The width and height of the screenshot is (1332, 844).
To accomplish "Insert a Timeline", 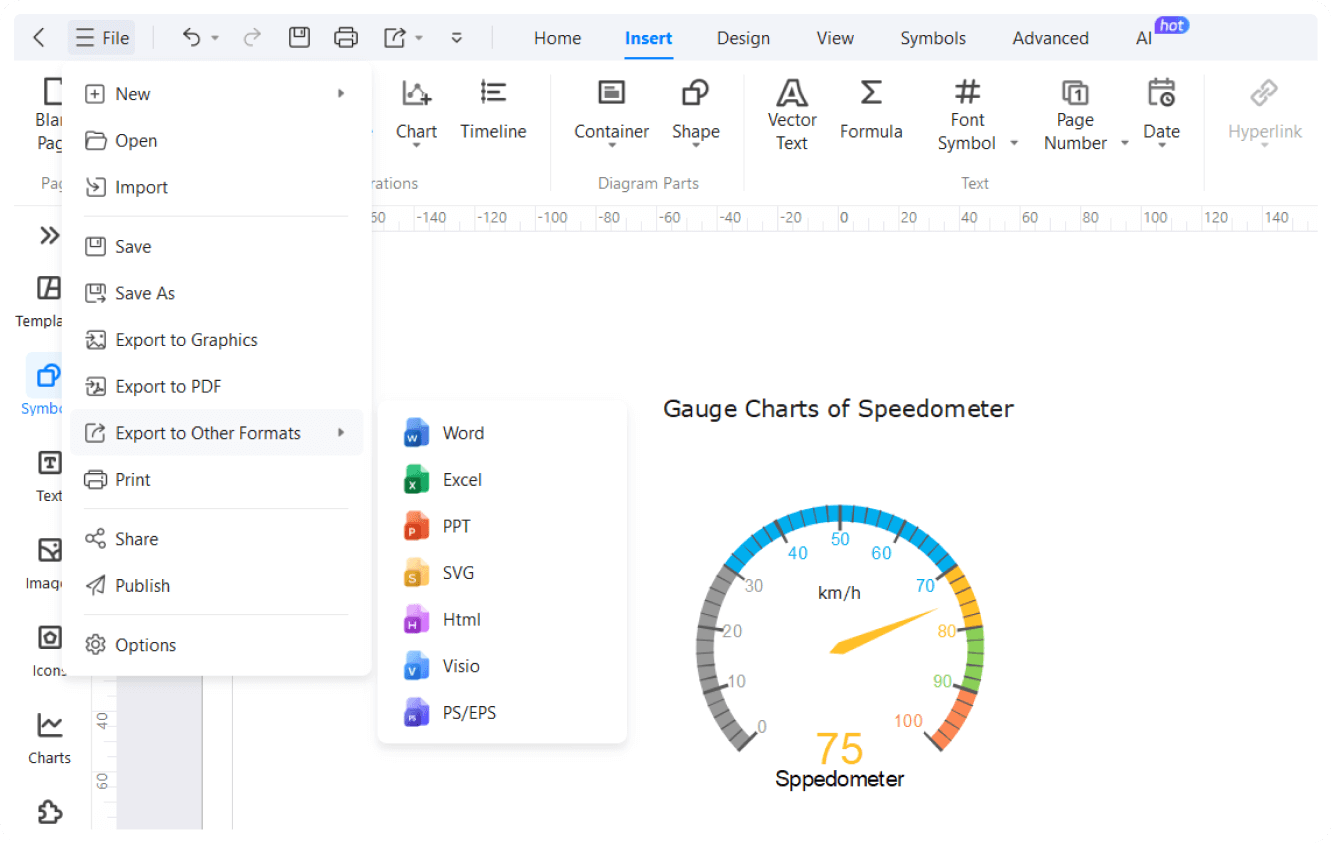I will (x=493, y=108).
